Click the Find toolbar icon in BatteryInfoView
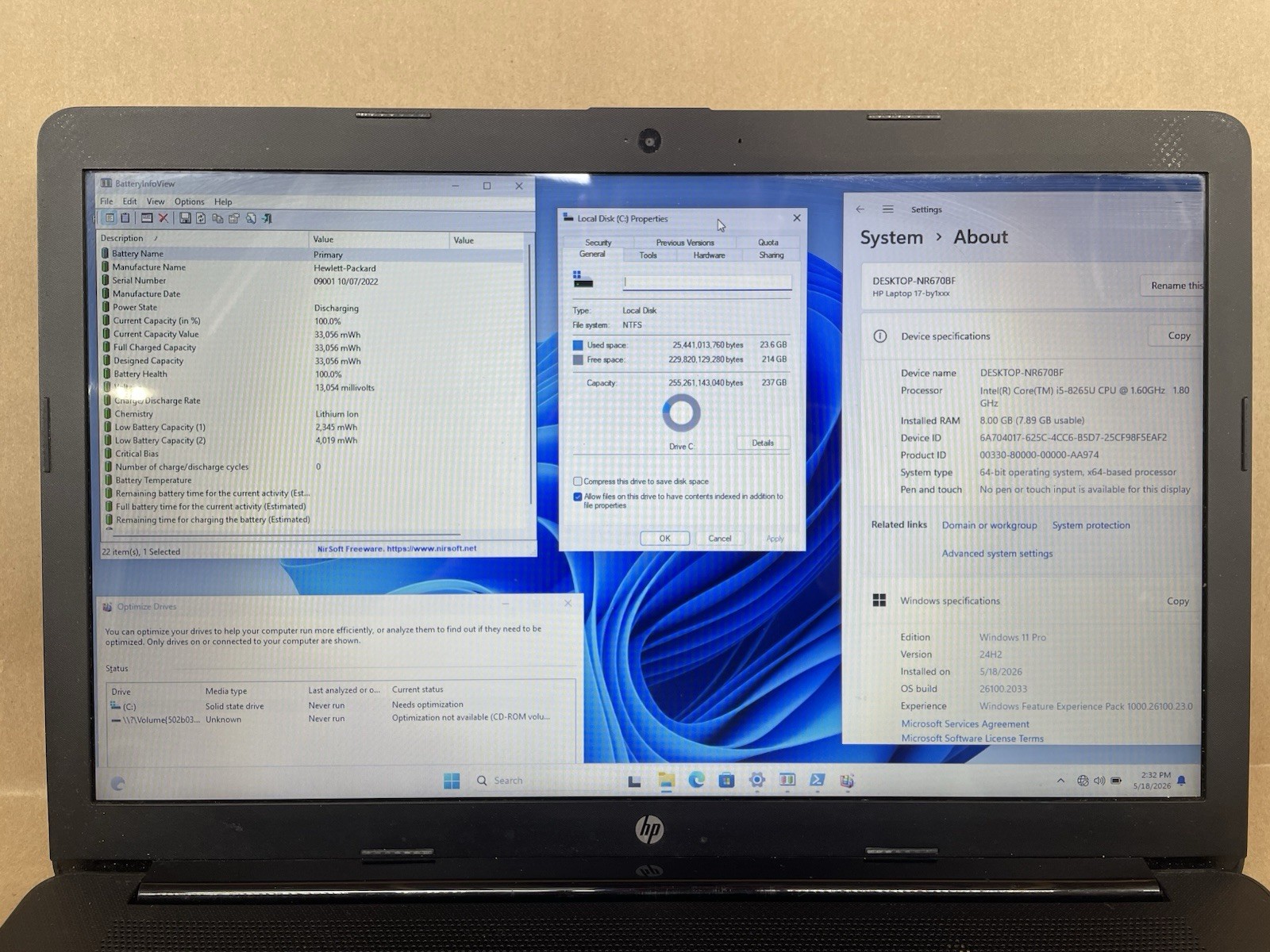The height and width of the screenshot is (952, 1270). [x=251, y=218]
